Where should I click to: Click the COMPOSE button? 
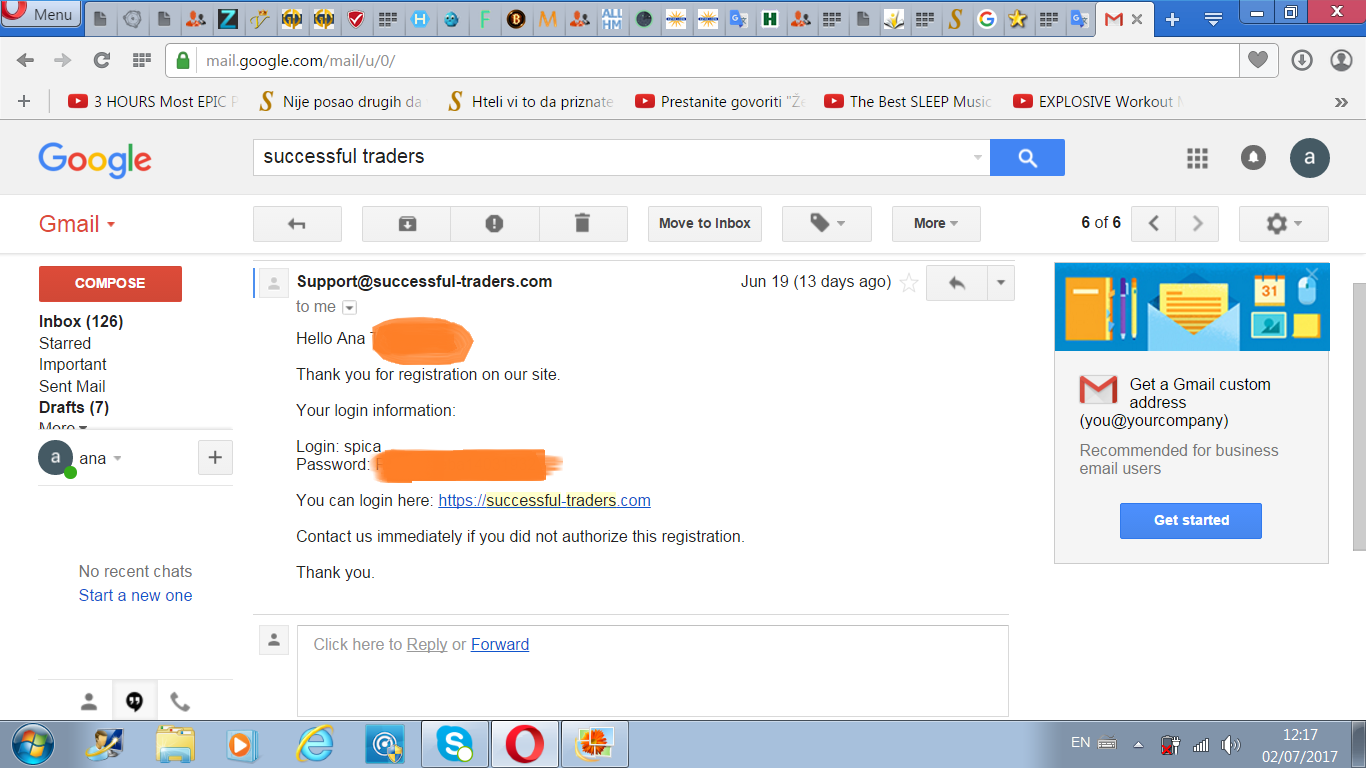[x=110, y=284]
